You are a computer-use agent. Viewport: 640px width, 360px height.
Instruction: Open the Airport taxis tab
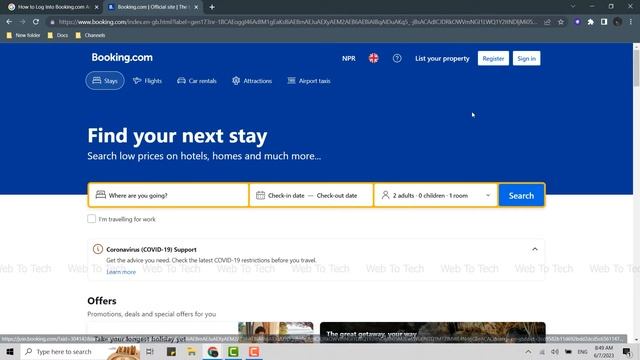309,81
